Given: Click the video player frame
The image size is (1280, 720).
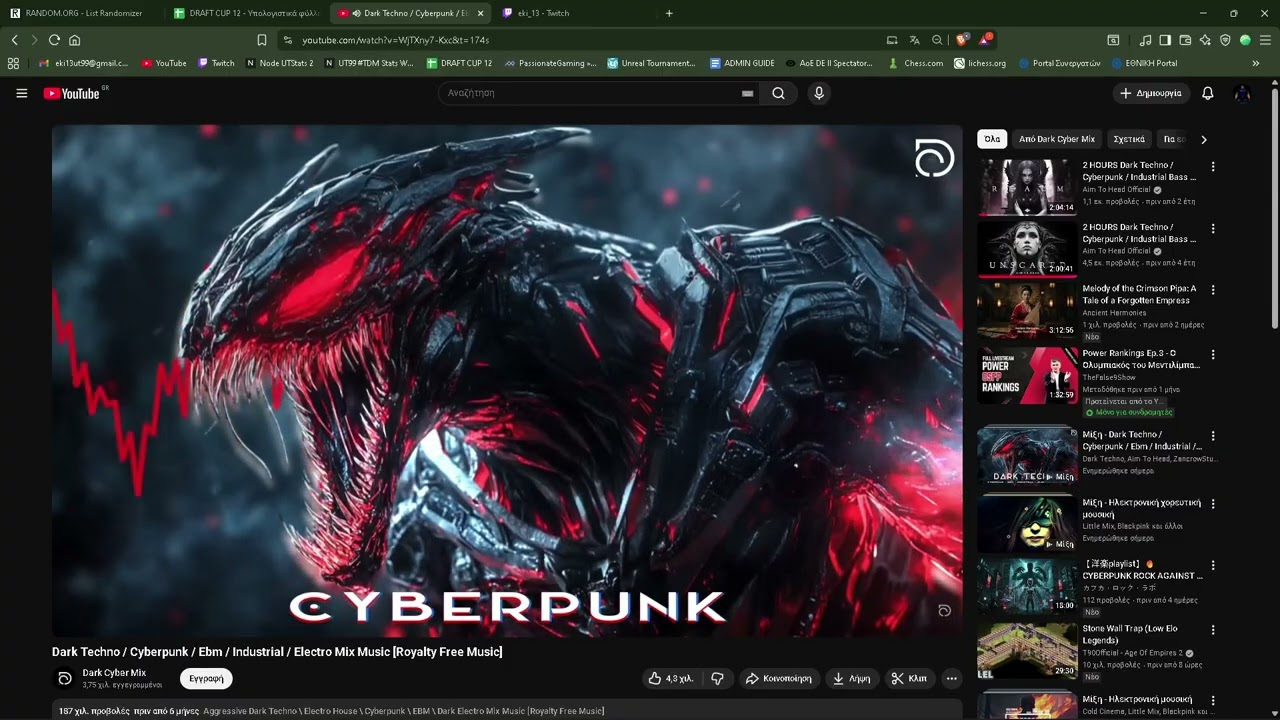Looking at the screenshot, I should [507, 380].
